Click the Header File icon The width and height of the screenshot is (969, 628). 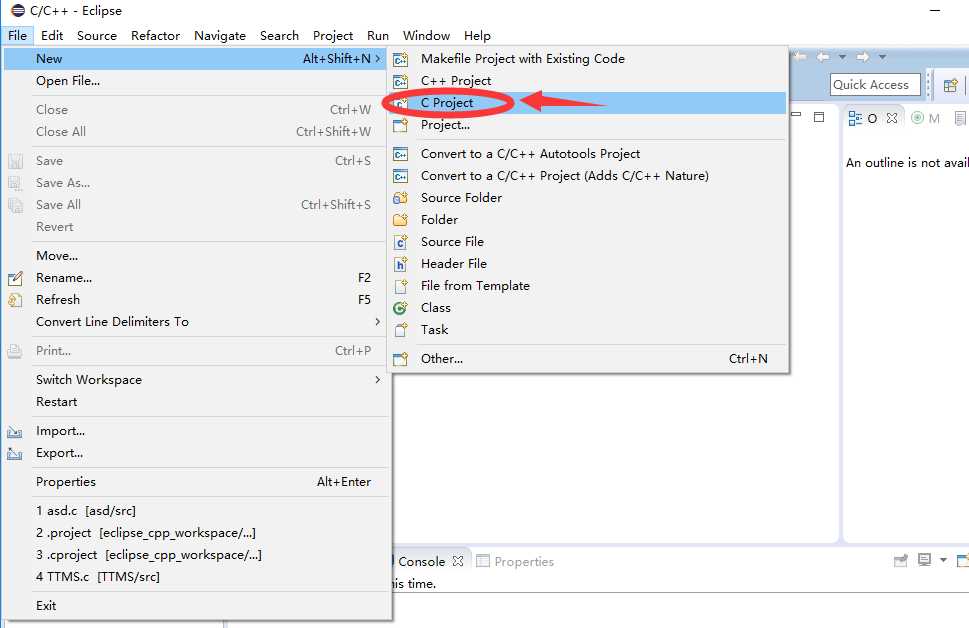[x=400, y=264]
